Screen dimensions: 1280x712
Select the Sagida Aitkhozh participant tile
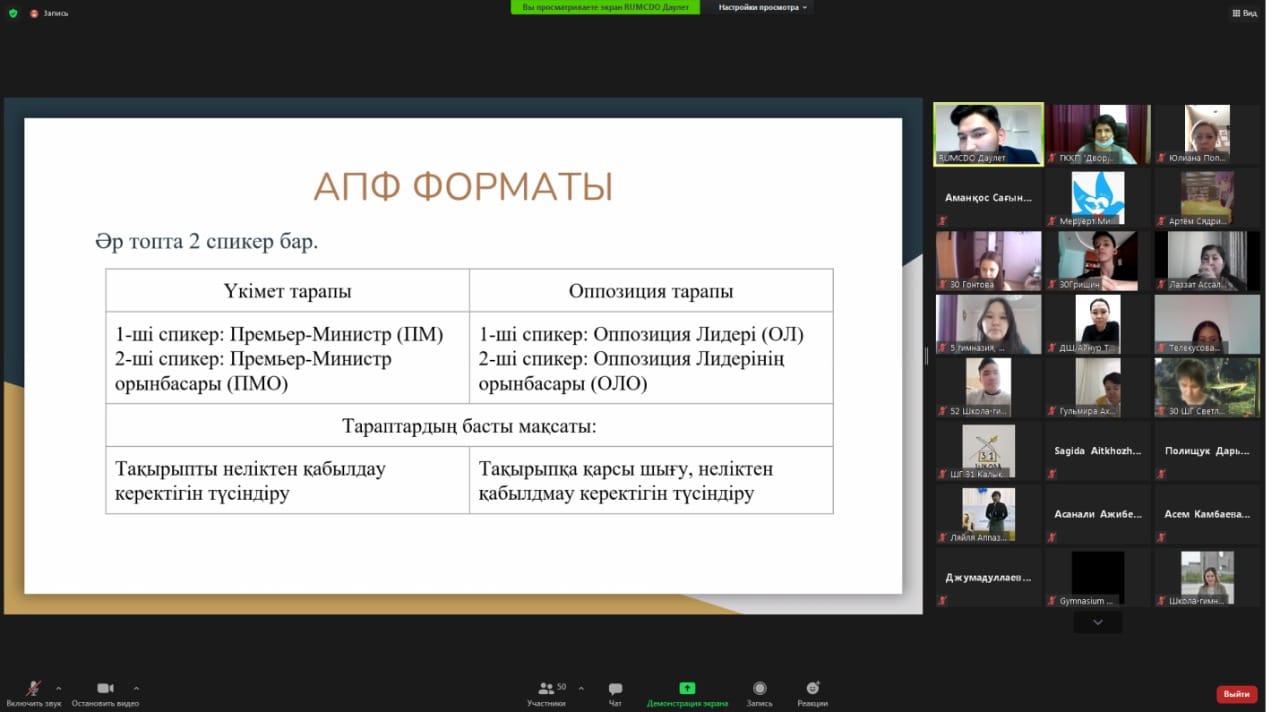click(1096, 451)
